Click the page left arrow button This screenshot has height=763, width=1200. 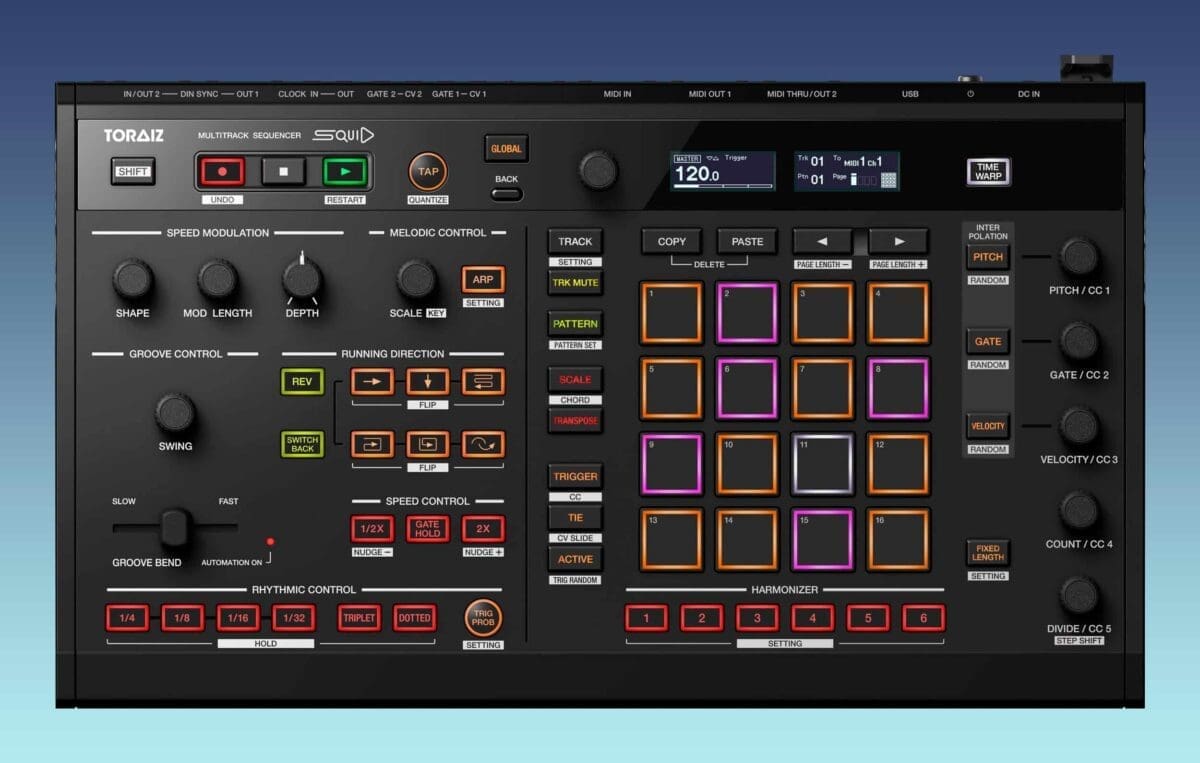[x=822, y=241]
